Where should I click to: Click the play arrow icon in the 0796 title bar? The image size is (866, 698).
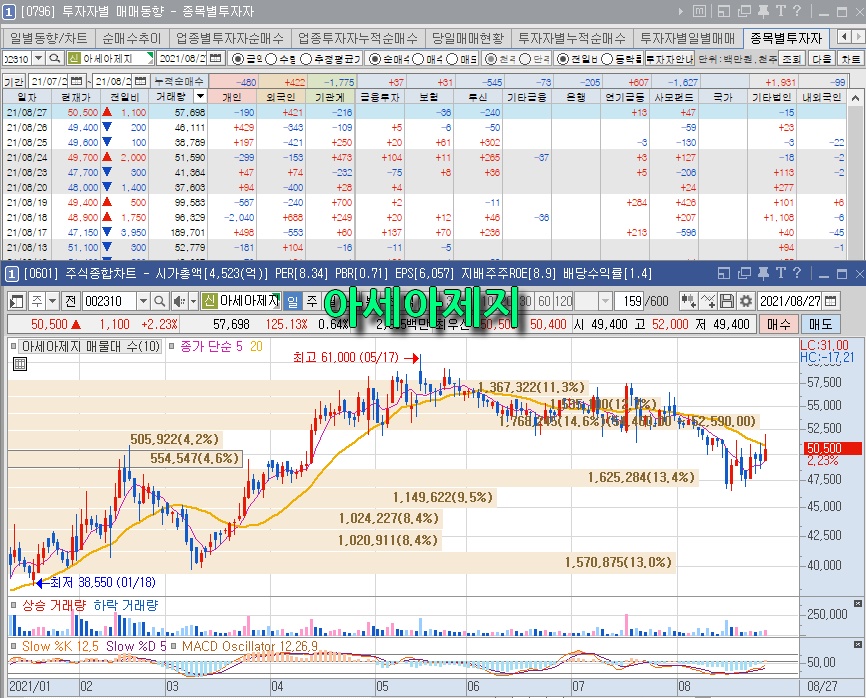pos(680,11)
